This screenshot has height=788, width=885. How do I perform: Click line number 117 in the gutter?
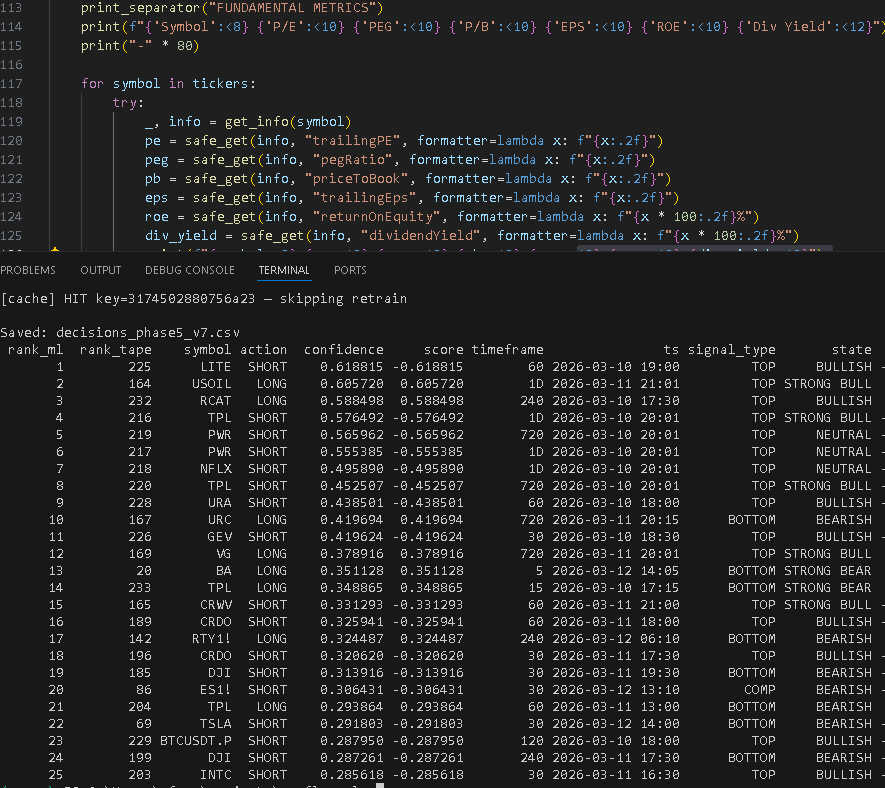click(x=11, y=84)
